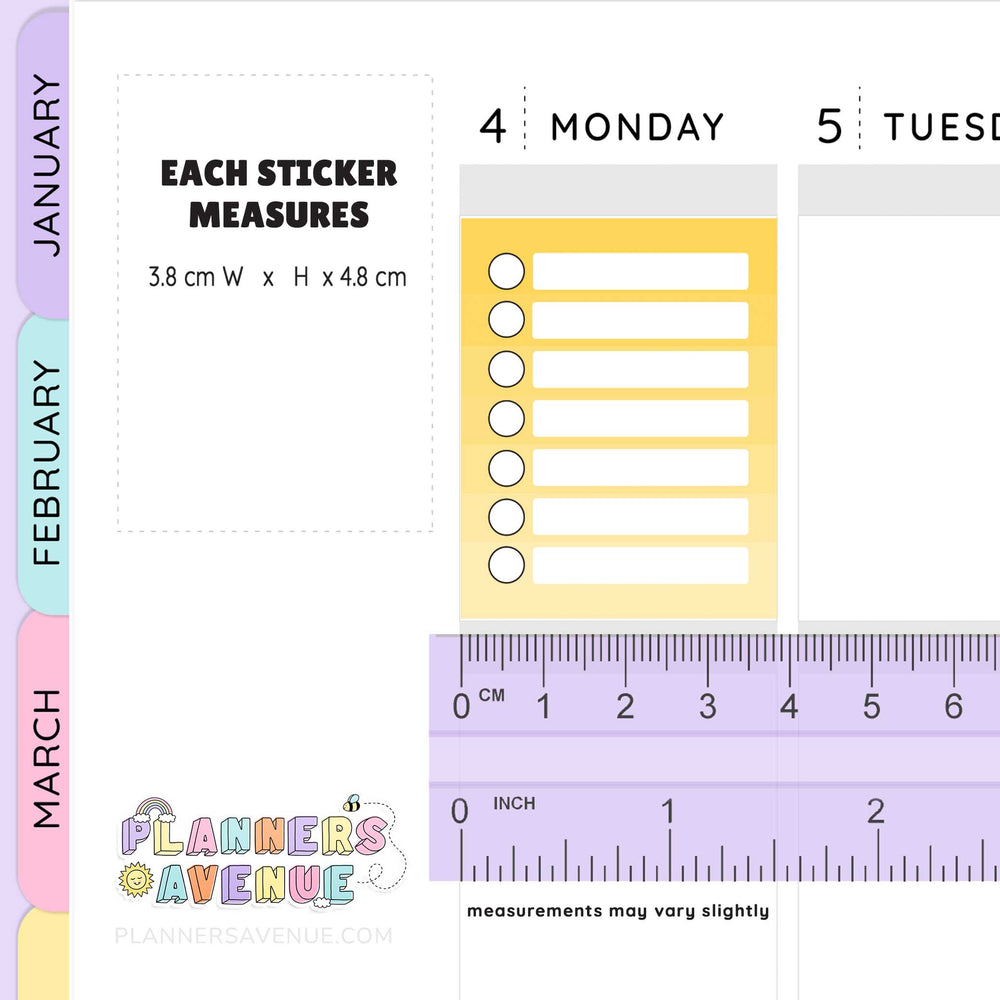This screenshot has height=1000, width=1000.
Task: Click the "Each Sticker Measures" size box
Action: pos(276,303)
